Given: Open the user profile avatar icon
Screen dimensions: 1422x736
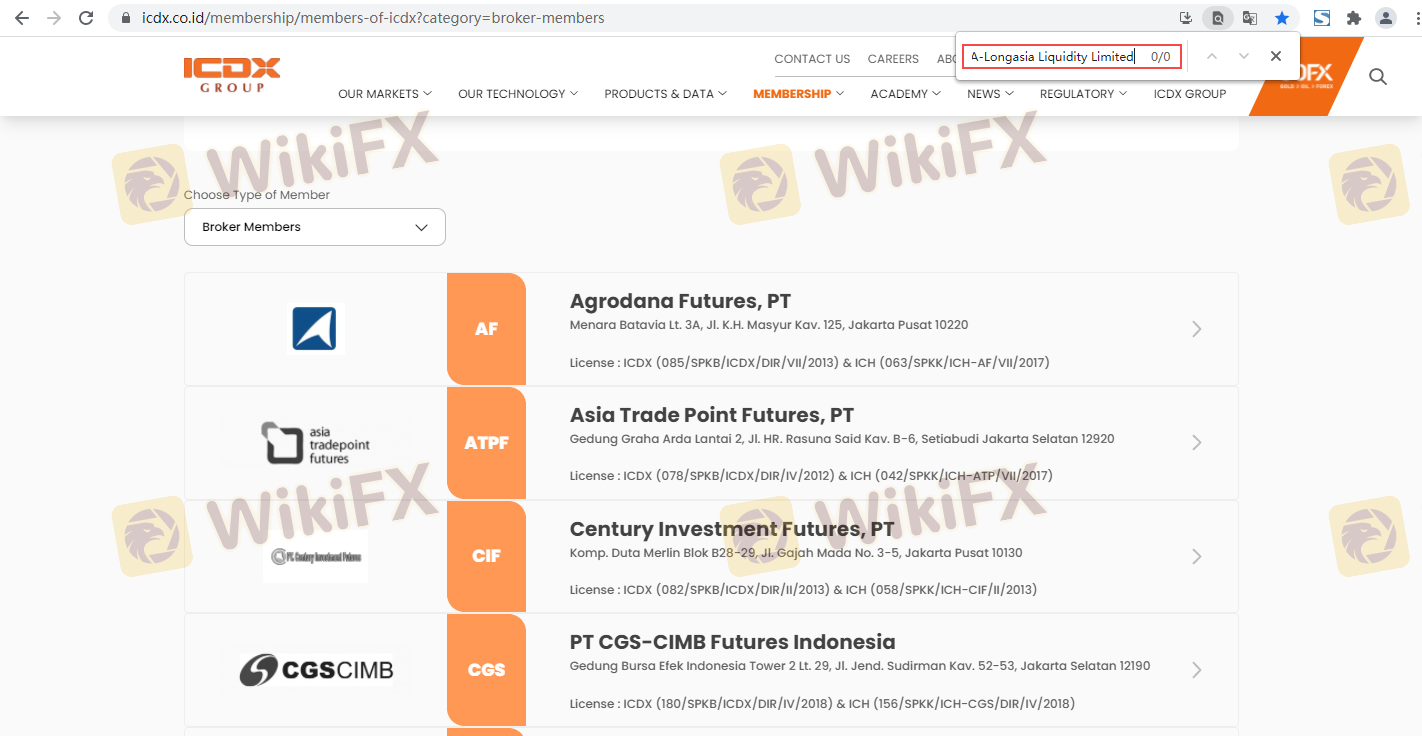Looking at the screenshot, I should coord(1385,18).
